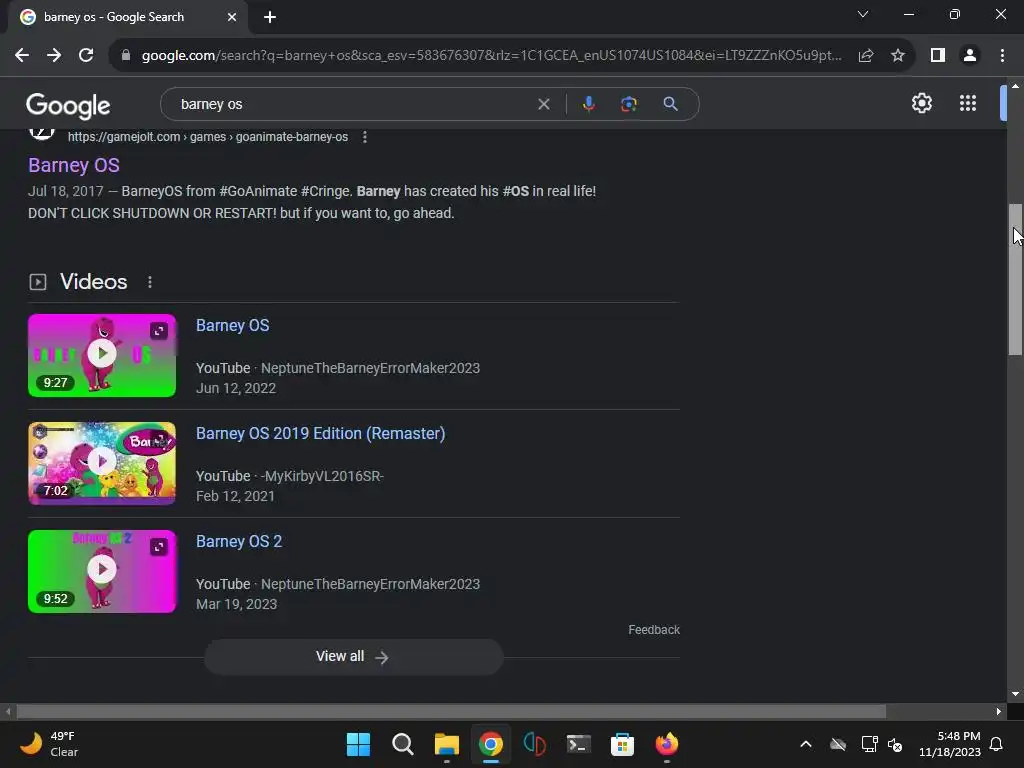Submit search with magnifier icon
Viewport: 1024px width, 768px height.
coord(670,104)
